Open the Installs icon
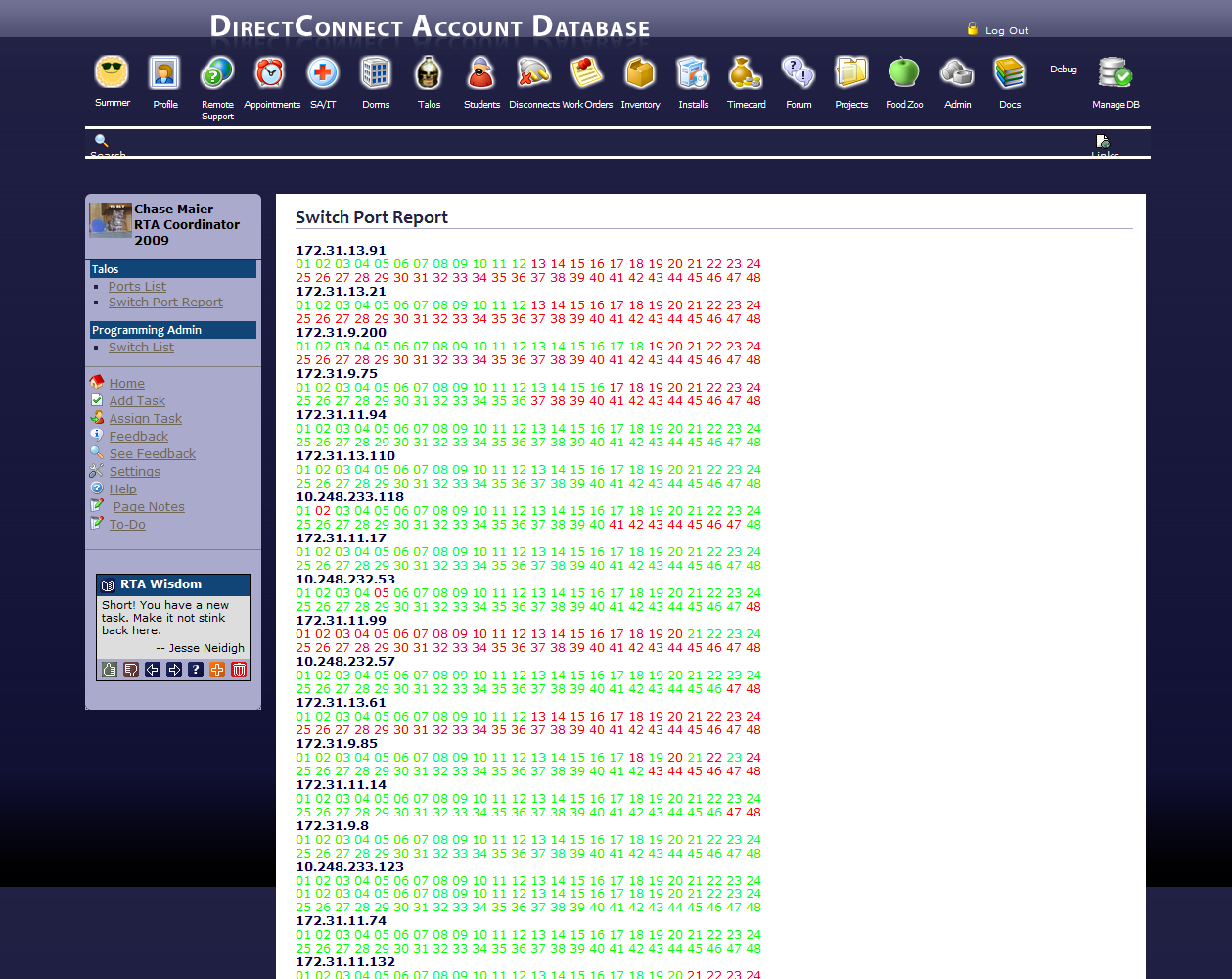Screen dimensions: 1232x979 click(693, 72)
